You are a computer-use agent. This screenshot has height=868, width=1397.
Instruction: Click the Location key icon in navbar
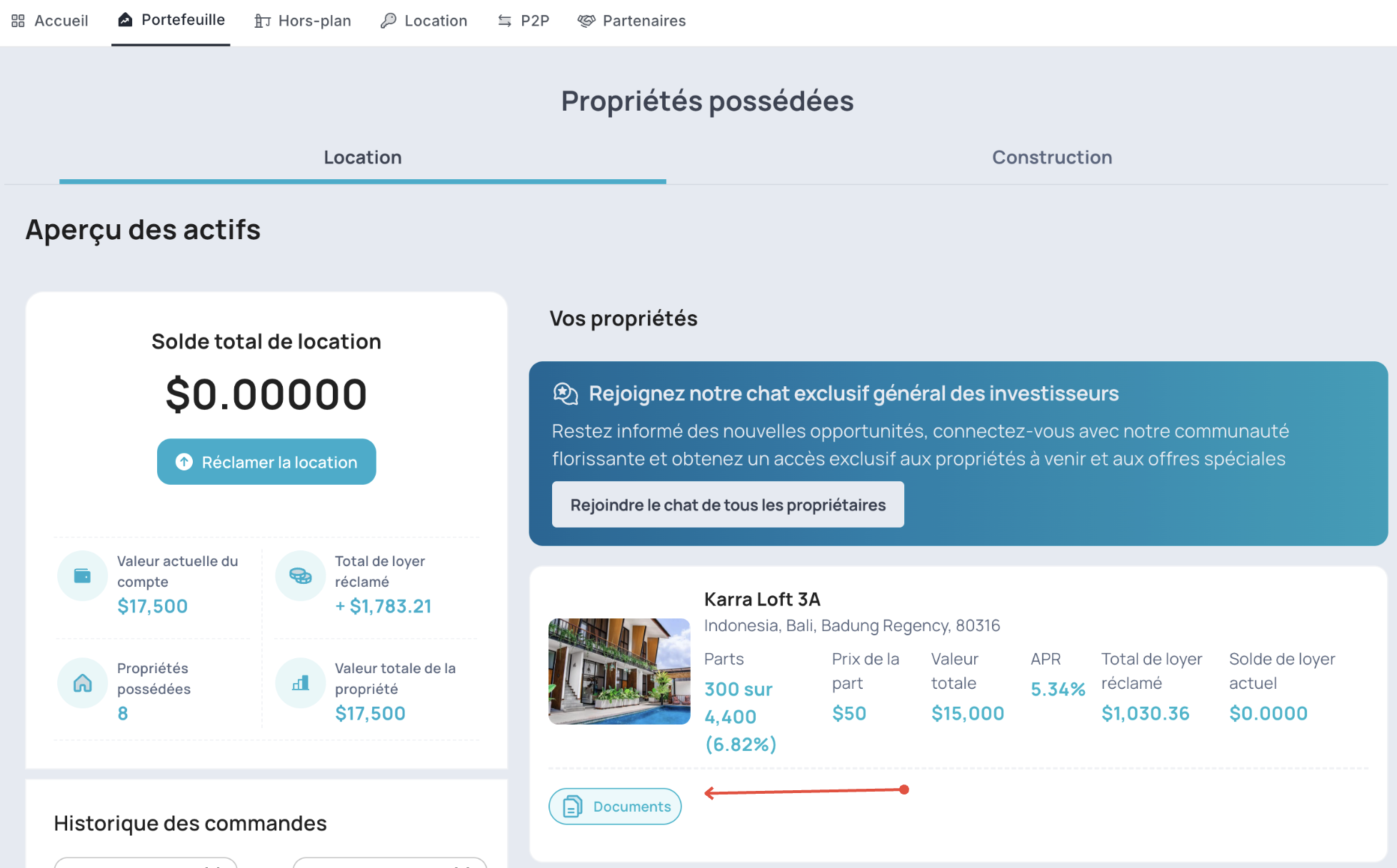(x=388, y=21)
